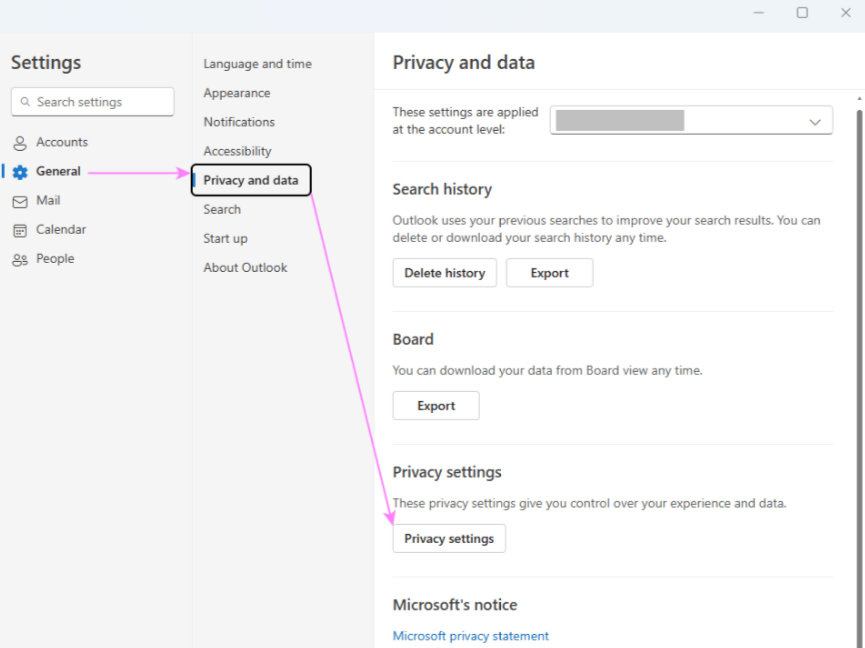865x648 pixels.
Task: Focus the Search settings field
Action: (93, 101)
